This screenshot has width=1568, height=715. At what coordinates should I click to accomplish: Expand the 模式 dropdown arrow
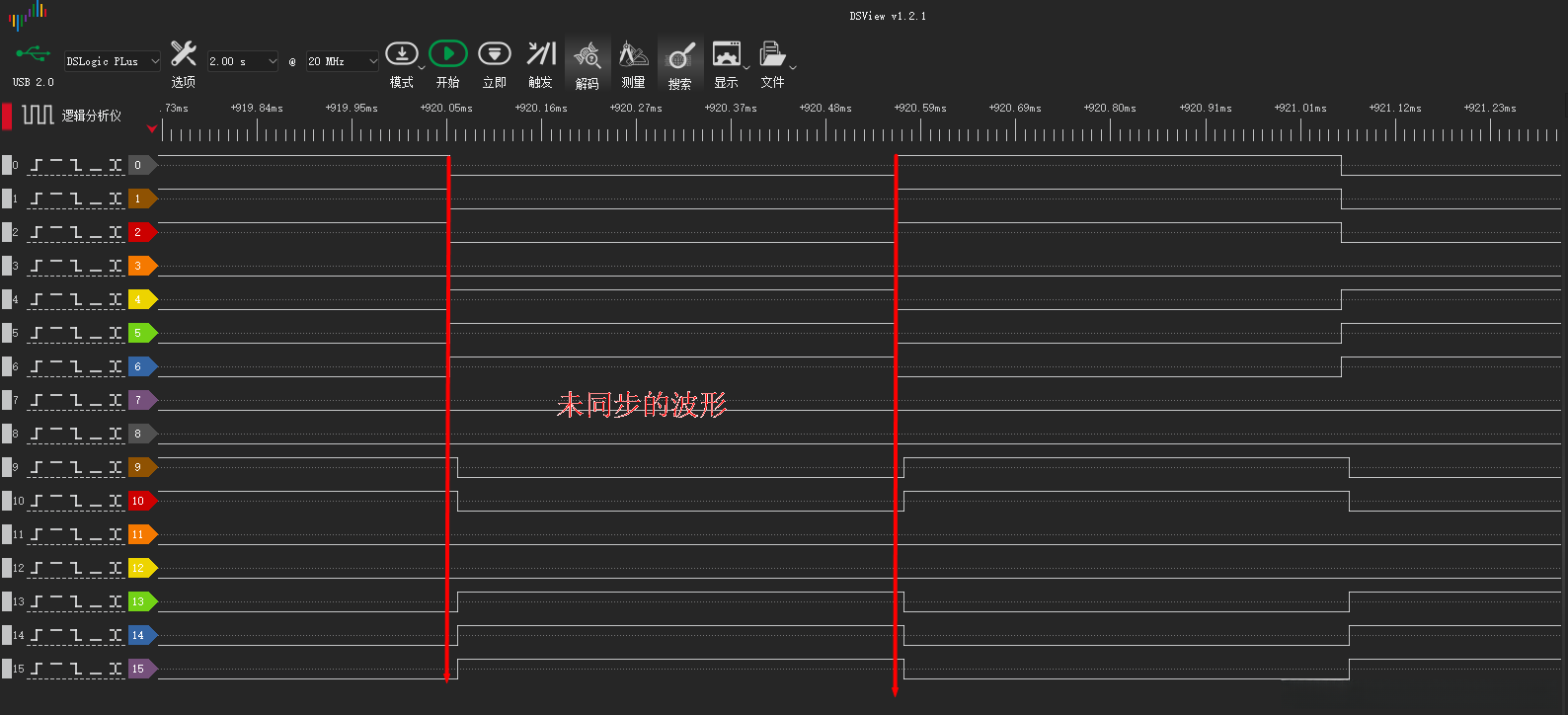pos(422,67)
